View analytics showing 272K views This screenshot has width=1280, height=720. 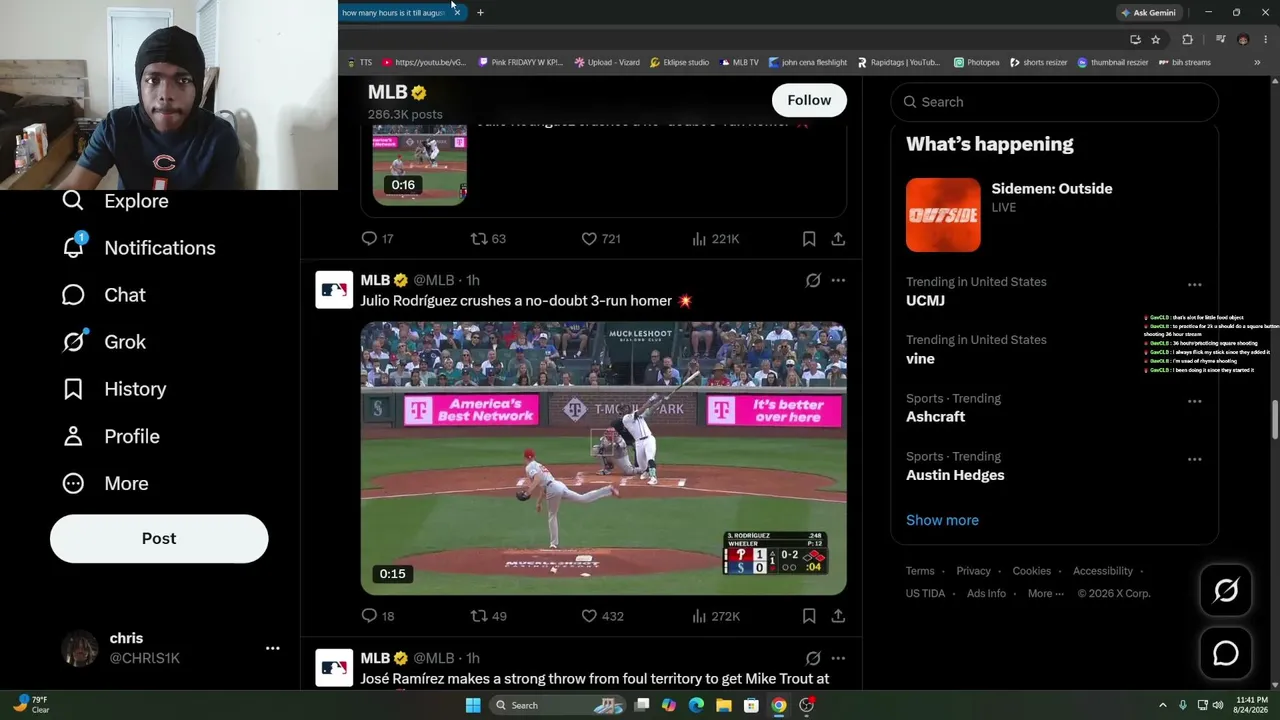click(x=716, y=616)
